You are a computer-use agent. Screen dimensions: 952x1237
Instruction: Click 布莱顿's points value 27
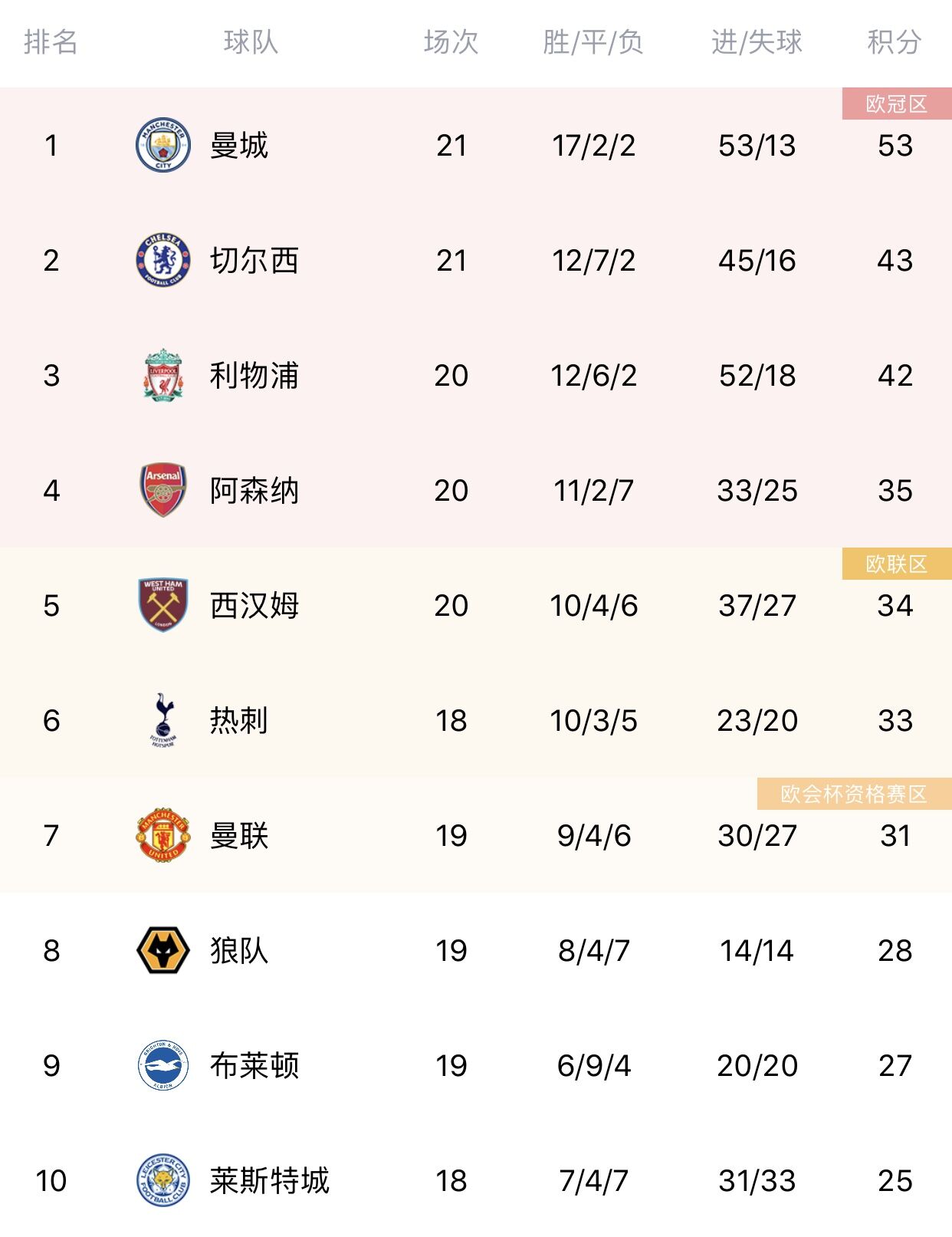point(895,1065)
